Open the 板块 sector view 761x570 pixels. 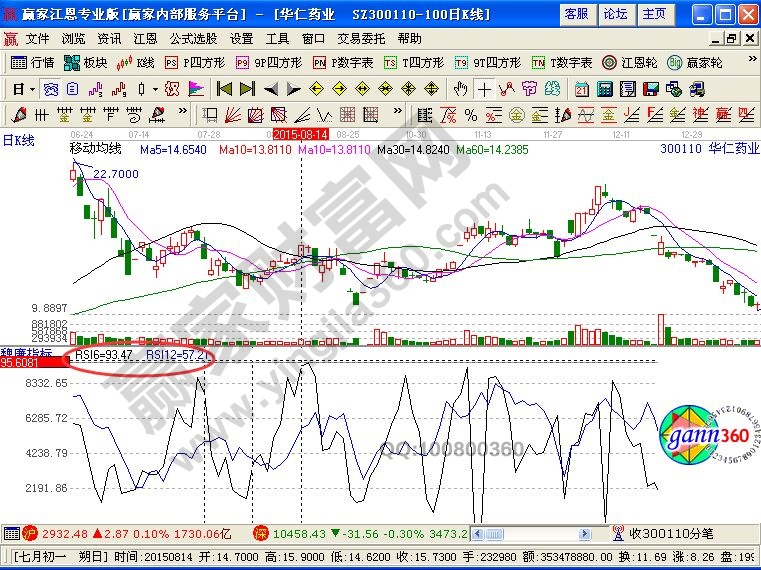(85, 63)
